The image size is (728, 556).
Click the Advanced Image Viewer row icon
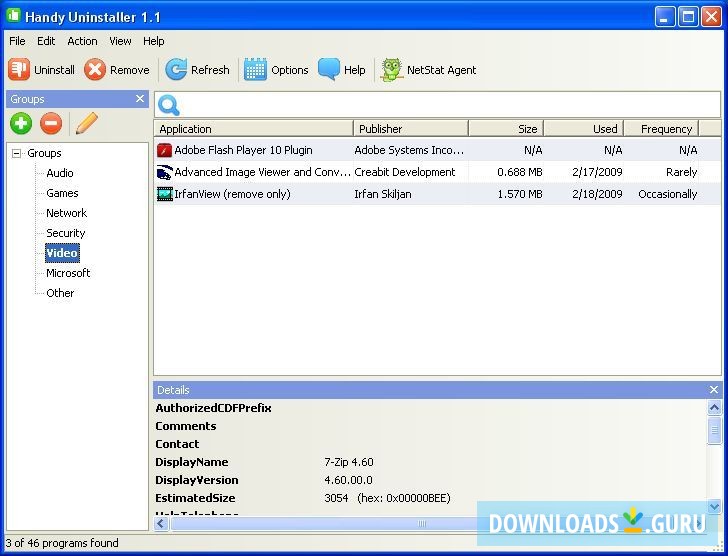click(164, 172)
